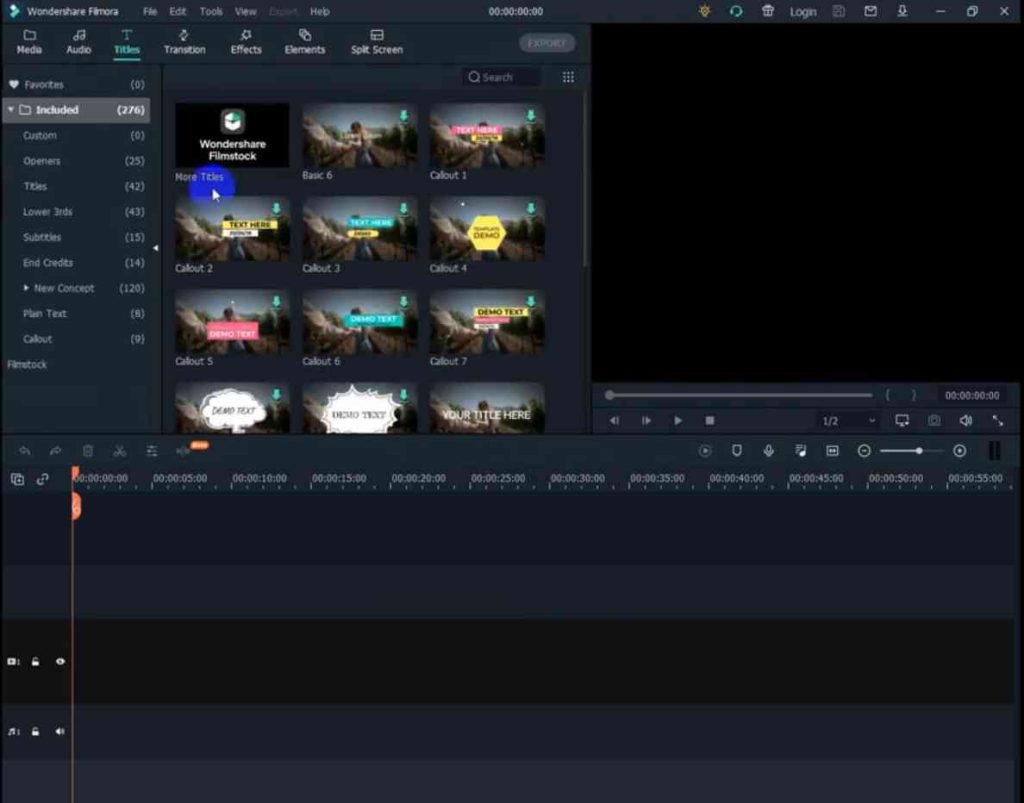Click the download icon in title bar
The image size is (1024, 803).
(903, 11)
